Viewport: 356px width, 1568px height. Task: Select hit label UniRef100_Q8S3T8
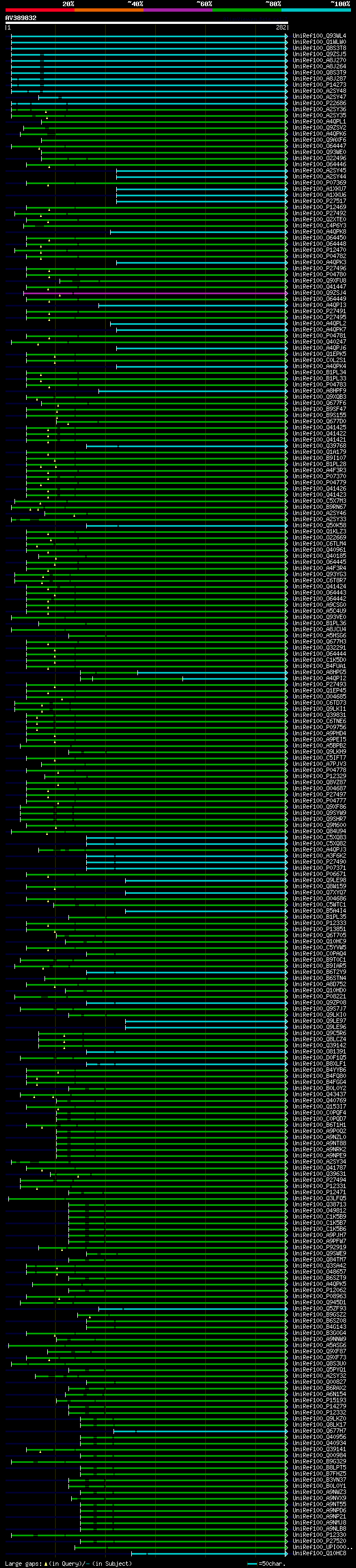pyautogui.click(x=319, y=48)
